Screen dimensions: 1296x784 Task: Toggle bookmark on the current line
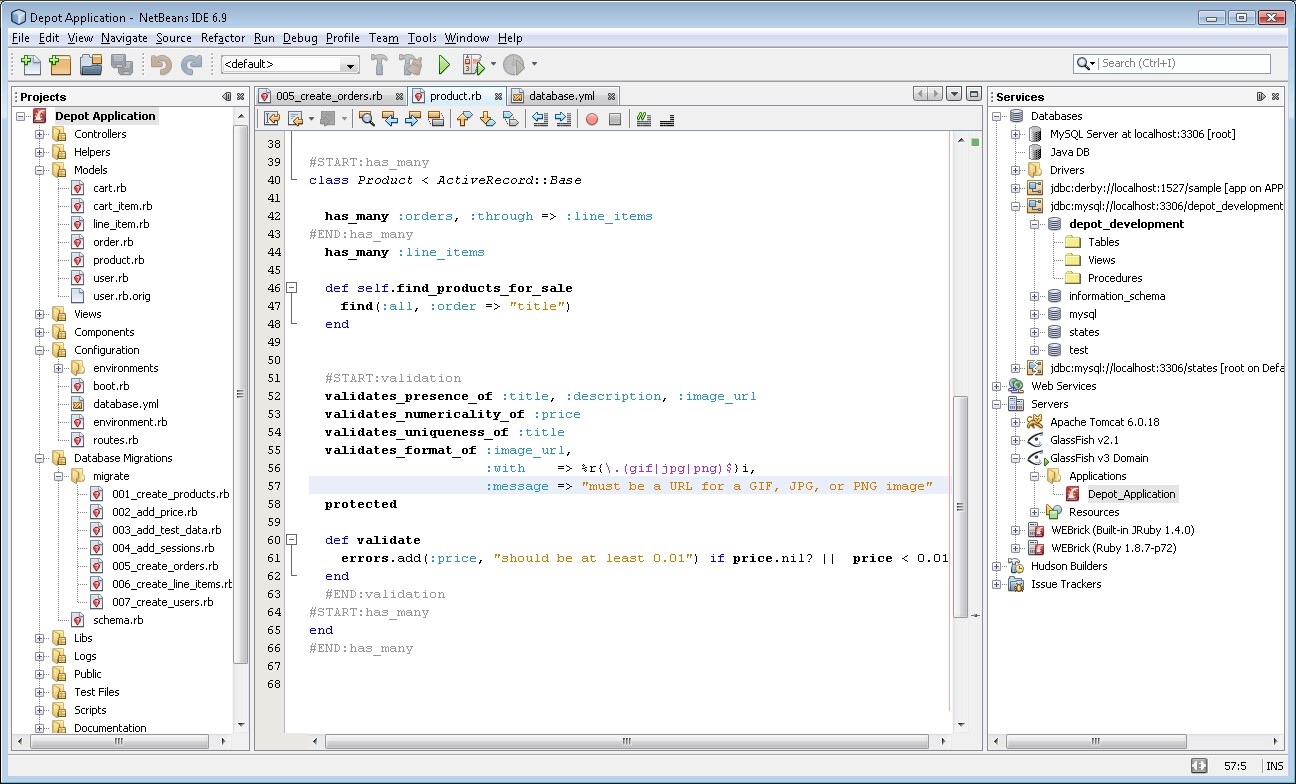tap(511, 119)
